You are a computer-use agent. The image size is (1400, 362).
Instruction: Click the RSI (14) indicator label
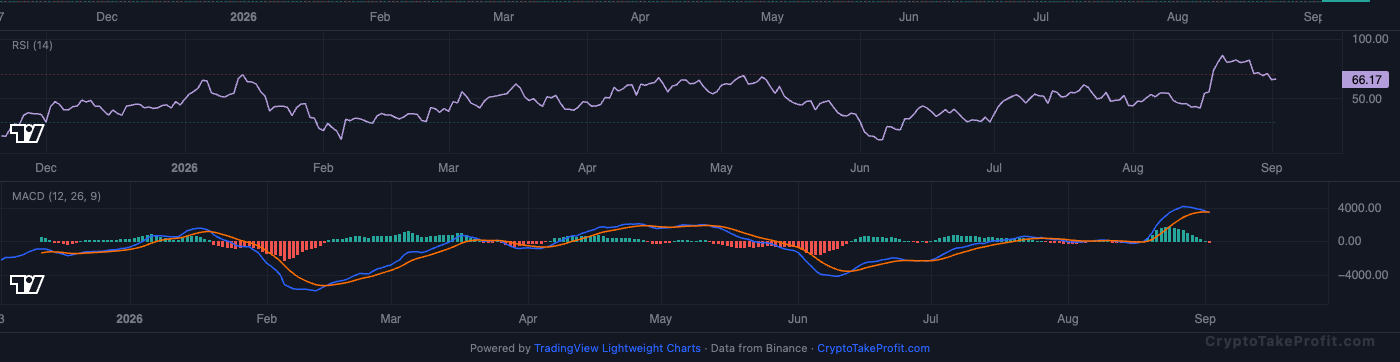[x=32, y=45]
